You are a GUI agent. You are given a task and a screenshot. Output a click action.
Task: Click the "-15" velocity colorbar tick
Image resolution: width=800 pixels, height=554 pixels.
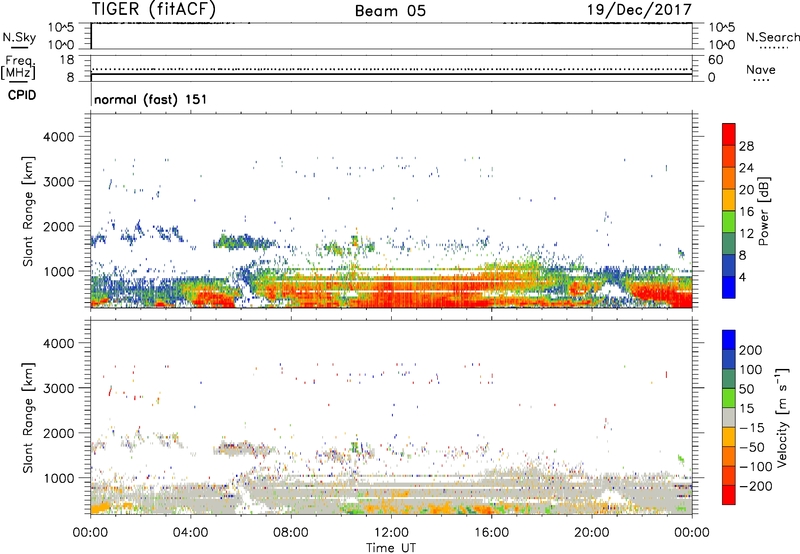[752, 427]
